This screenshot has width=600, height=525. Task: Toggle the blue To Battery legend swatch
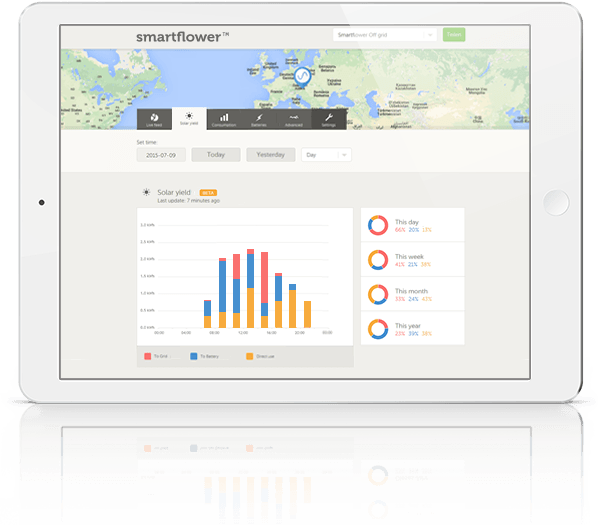[194, 356]
